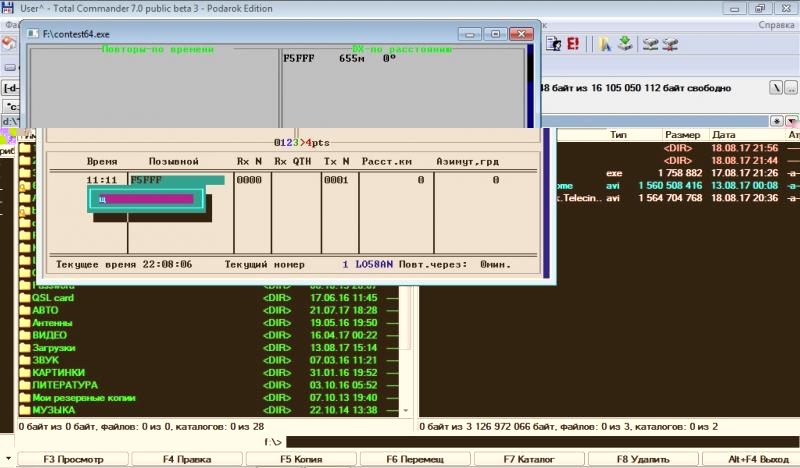Image resolution: width=800 pixels, height=468 pixels.
Task: Click the QSL card folder icon
Action: 25,298
